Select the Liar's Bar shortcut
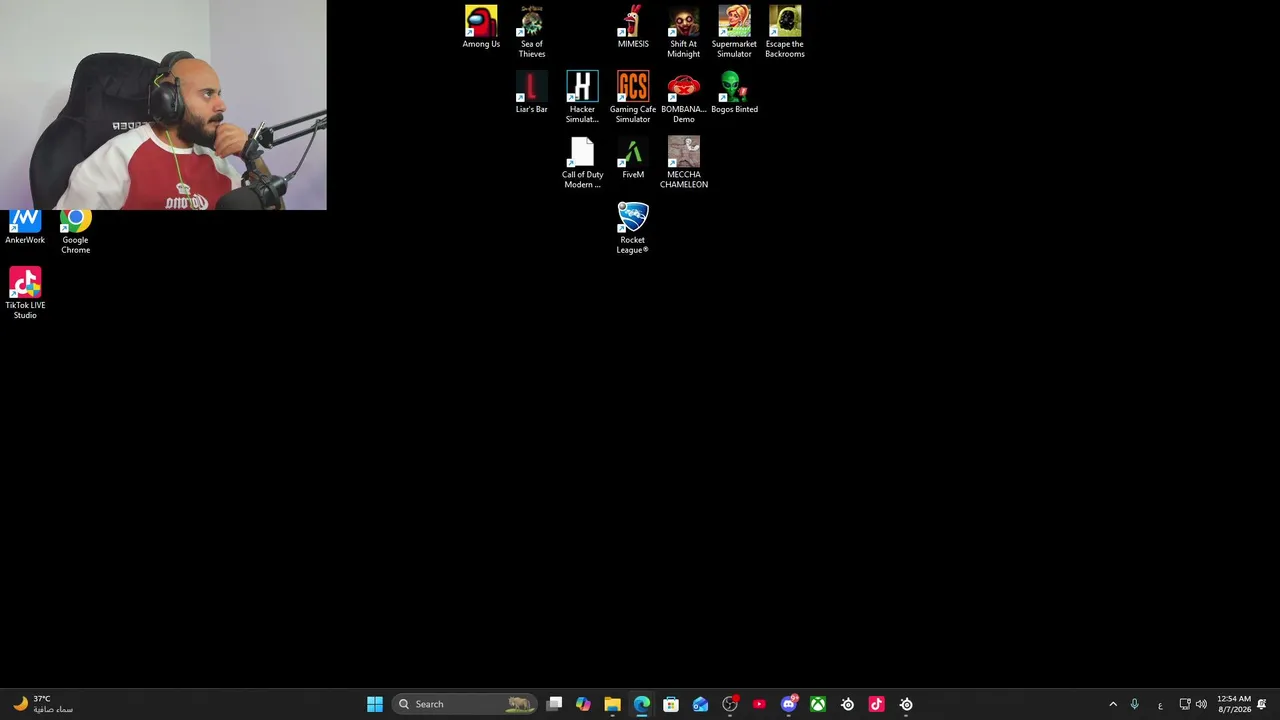This screenshot has width=1280, height=720. (x=532, y=92)
